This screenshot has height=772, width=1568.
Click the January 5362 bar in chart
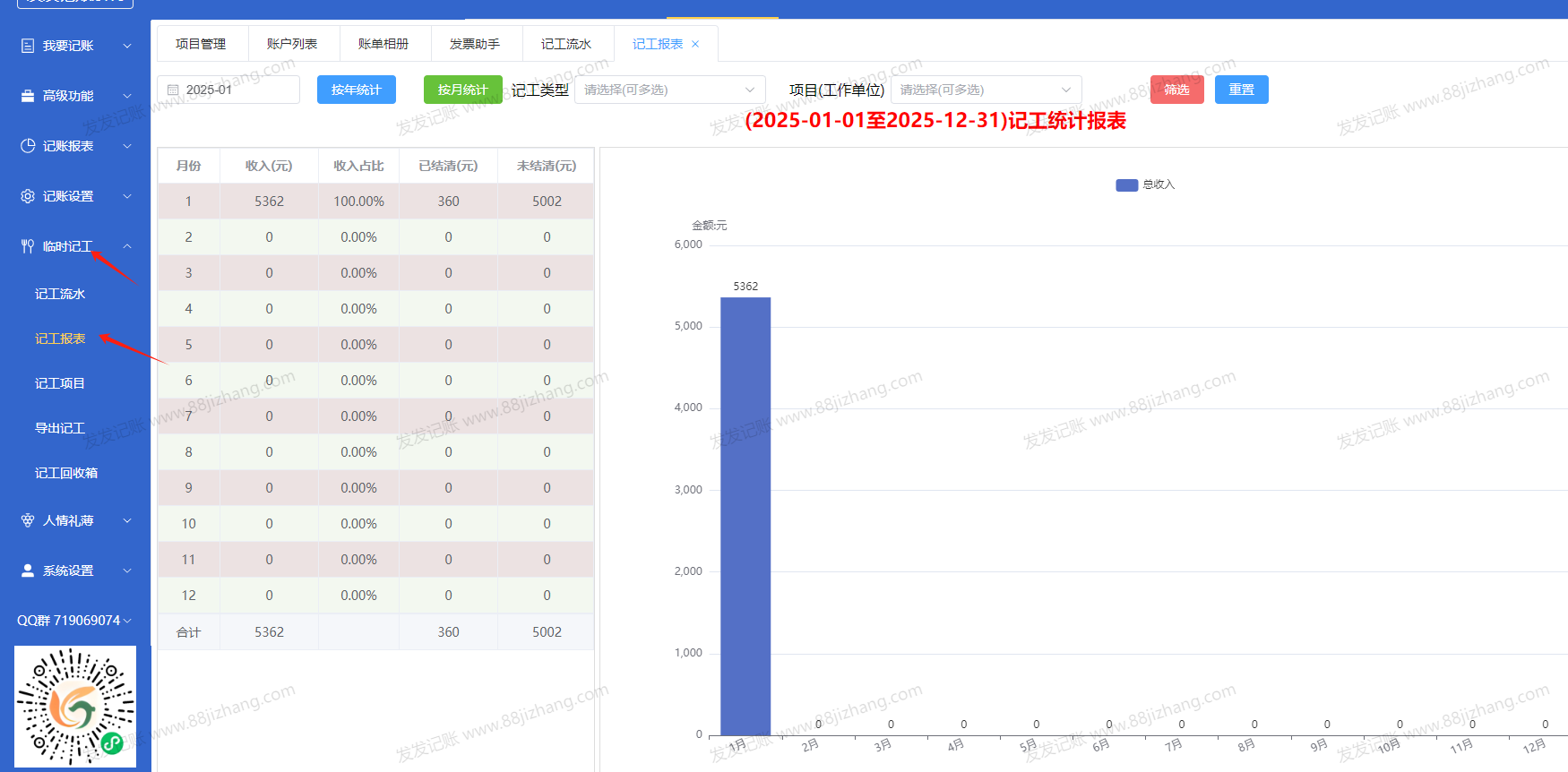tap(745, 516)
